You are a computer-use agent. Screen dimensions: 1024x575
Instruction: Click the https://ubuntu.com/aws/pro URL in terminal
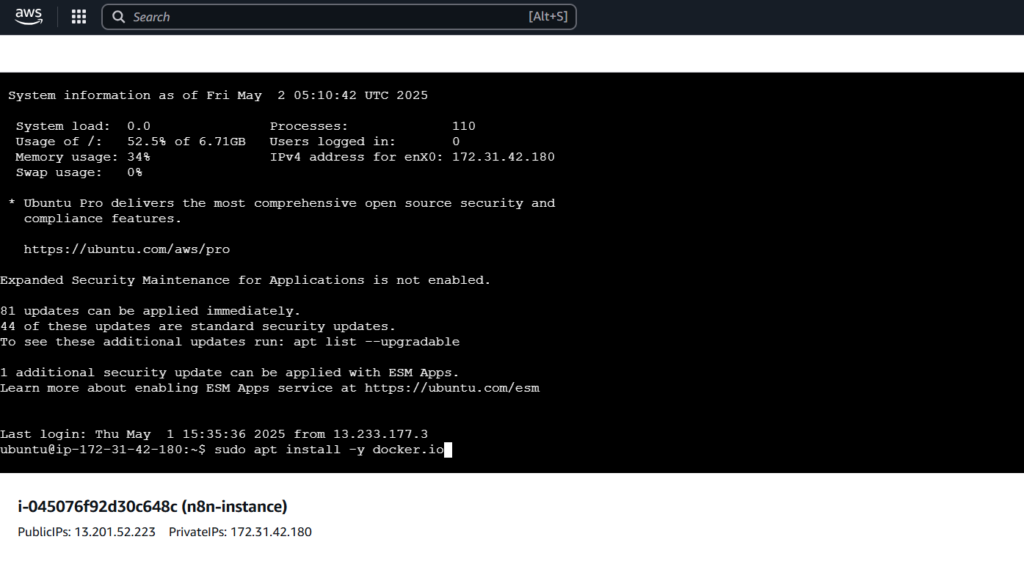click(127, 250)
